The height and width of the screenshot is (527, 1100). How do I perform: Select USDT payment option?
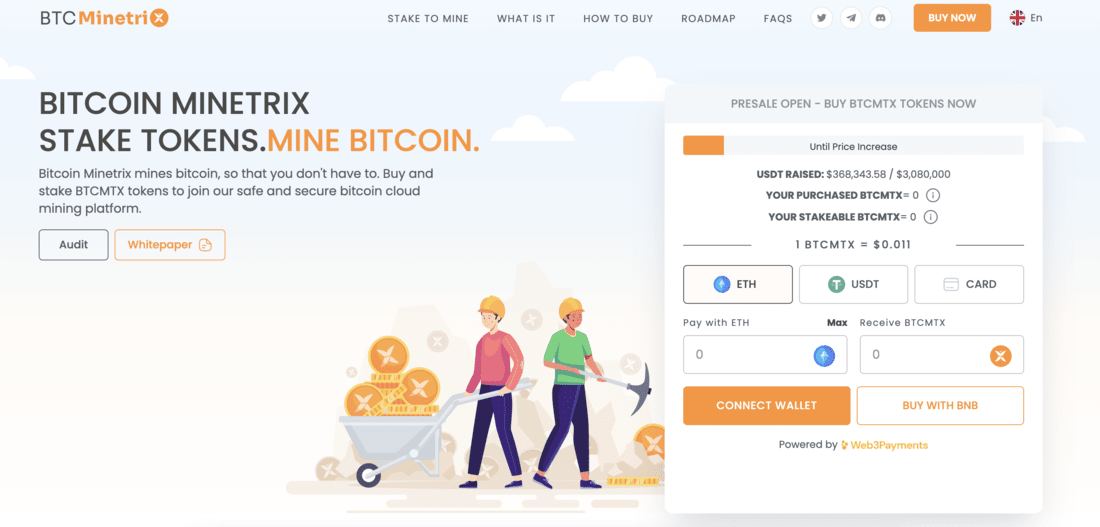[x=853, y=284]
